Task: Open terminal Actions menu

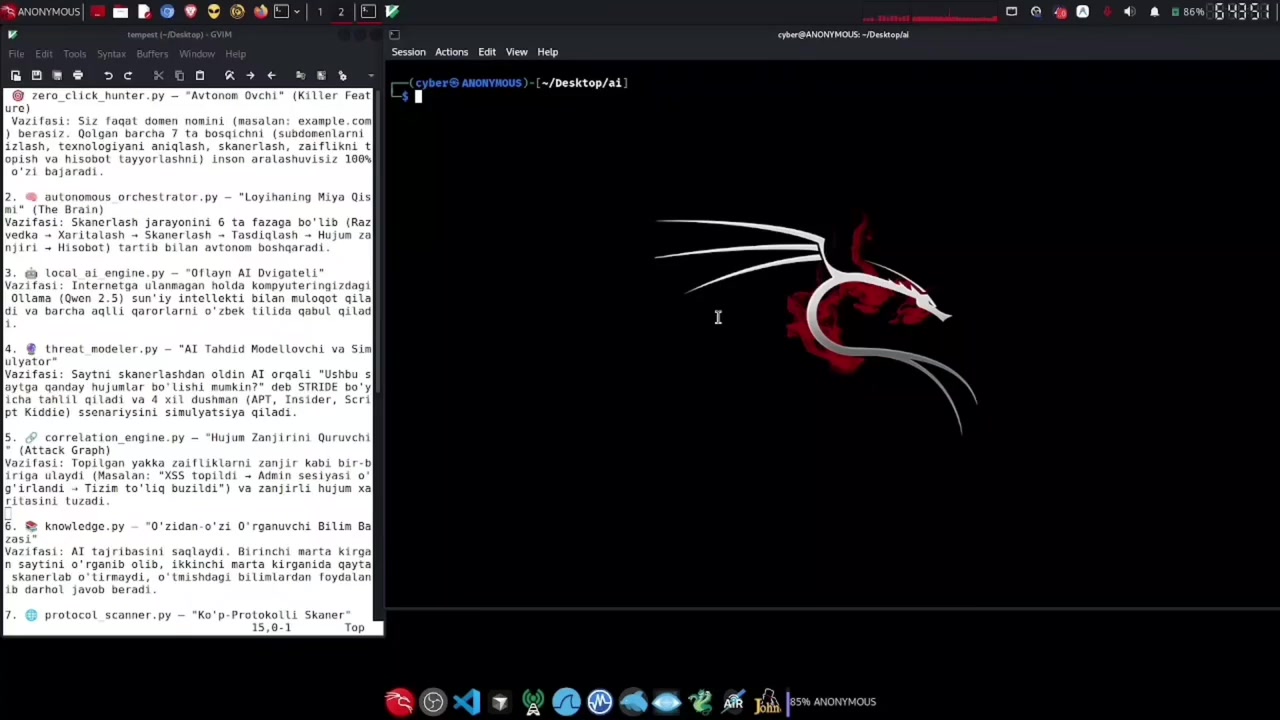Action: pyautogui.click(x=451, y=52)
